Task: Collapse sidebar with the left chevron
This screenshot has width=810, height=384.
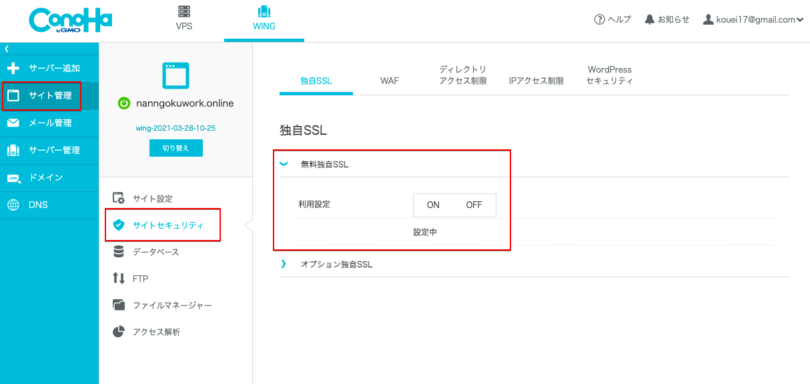Action: point(7,49)
